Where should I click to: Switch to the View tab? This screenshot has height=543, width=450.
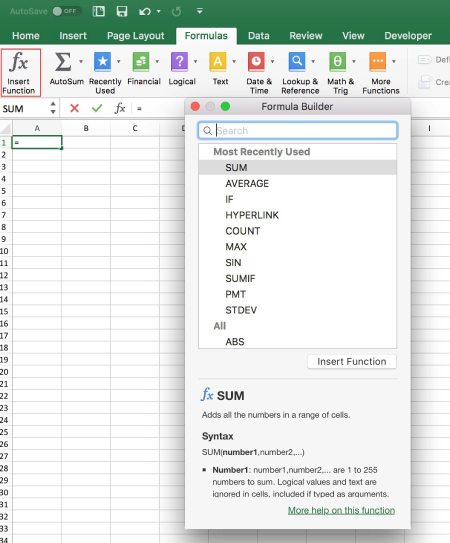point(353,36)
